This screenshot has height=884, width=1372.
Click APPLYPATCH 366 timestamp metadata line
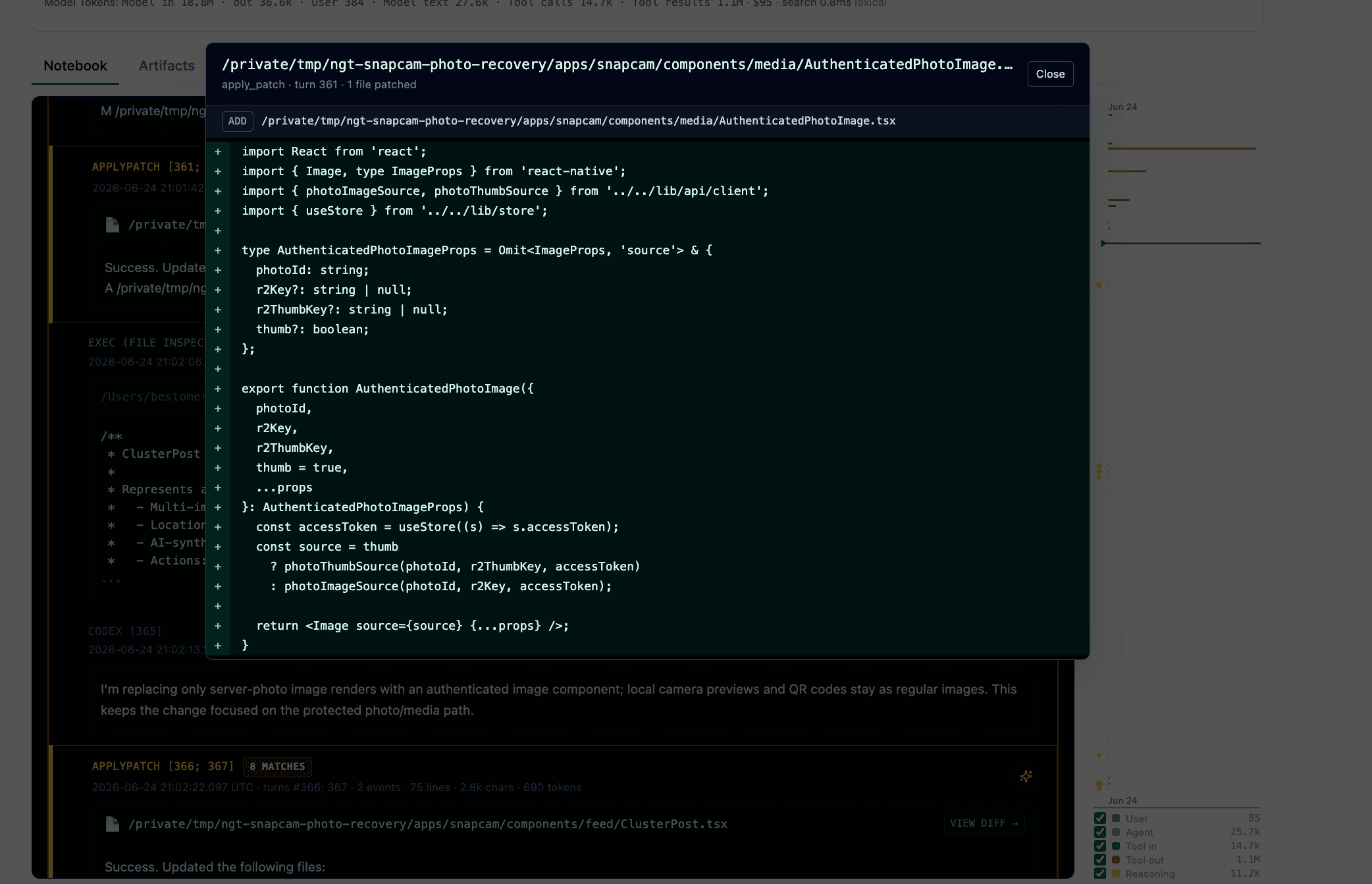click(336, 787)
